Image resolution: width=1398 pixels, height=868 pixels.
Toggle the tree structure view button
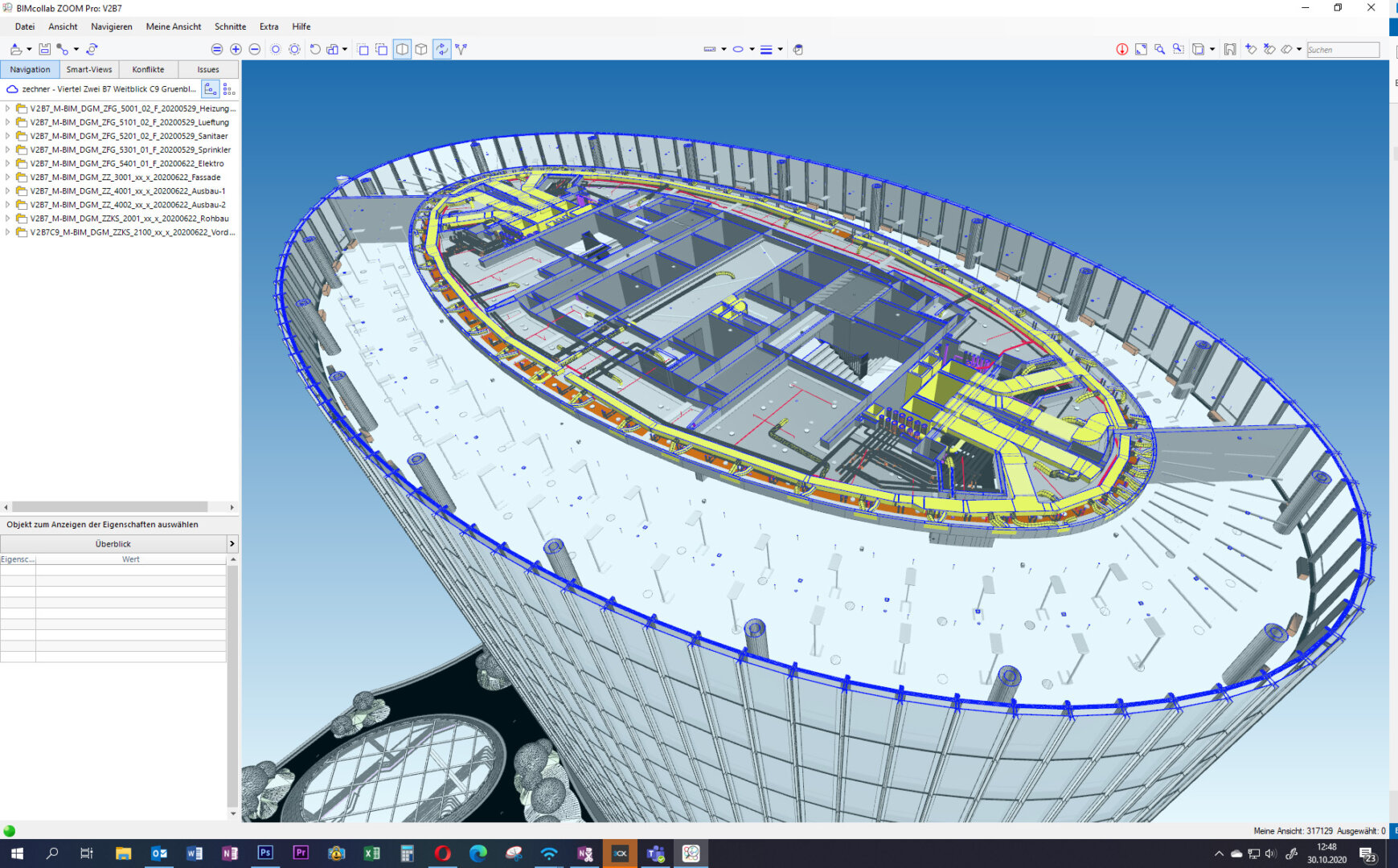210,89
